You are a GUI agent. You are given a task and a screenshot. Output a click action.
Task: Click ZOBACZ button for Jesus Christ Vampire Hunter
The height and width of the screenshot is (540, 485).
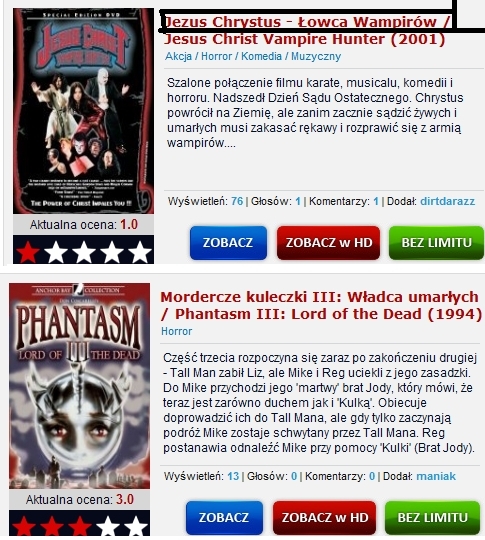228,243
